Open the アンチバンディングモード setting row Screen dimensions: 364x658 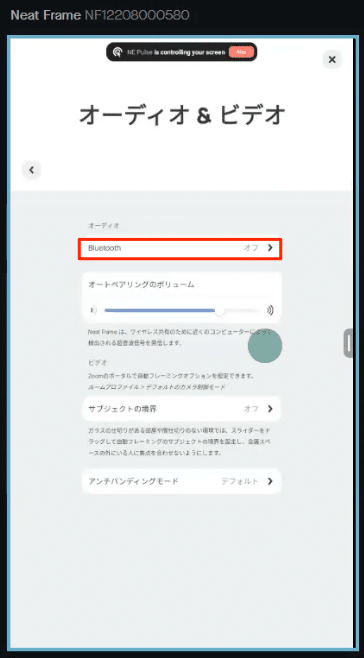(181, 481)
